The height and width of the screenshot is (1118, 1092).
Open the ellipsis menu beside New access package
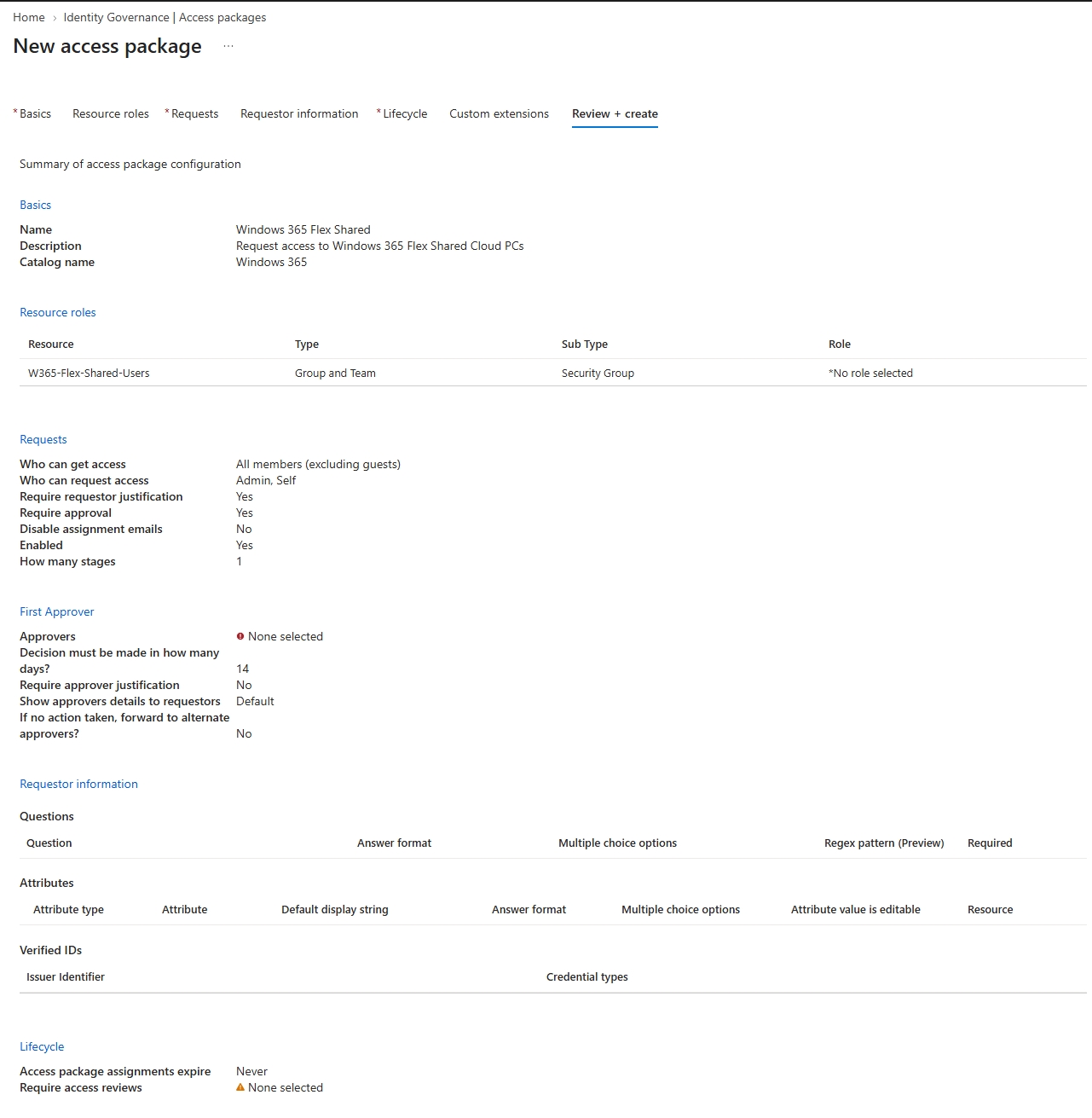point(228,46)
